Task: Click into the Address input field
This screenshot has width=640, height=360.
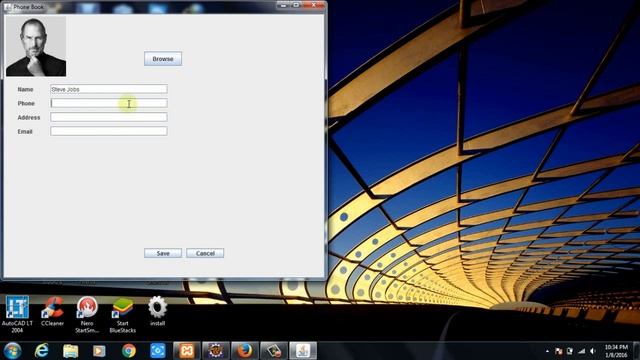Action: pos(109,117)
